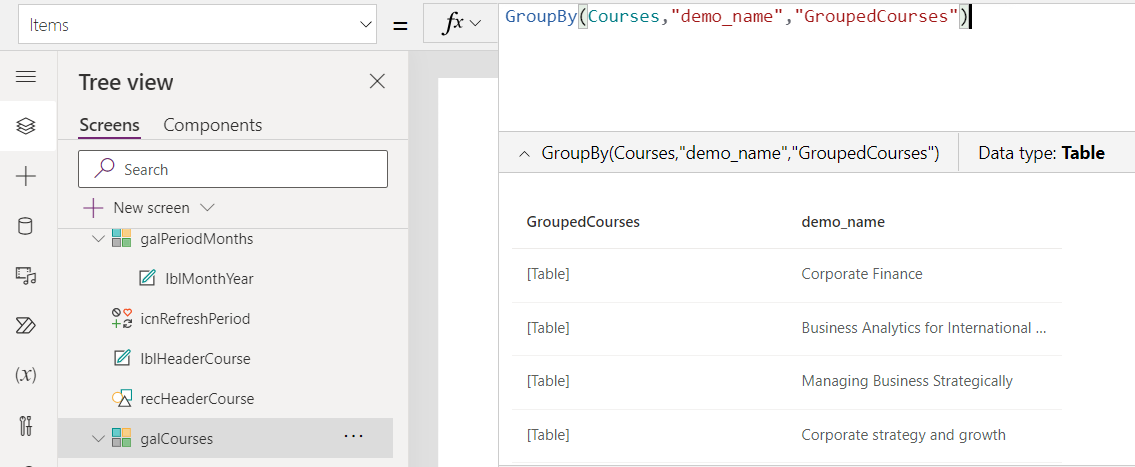
Task: Click the icnRefreshPeriod icon glyph
Action: coord(122,318)
